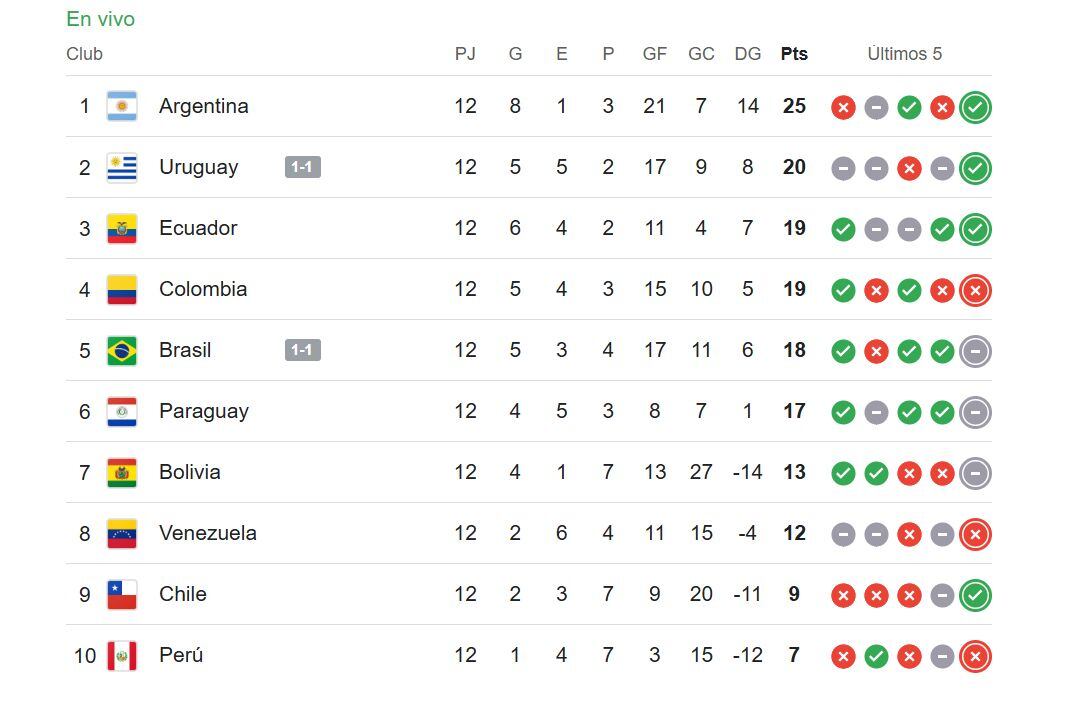Image resolution: width=1072 pixels, height=709 pixels.
Task: Click Perú's last red loss indicator
Action: coord(975,656)
